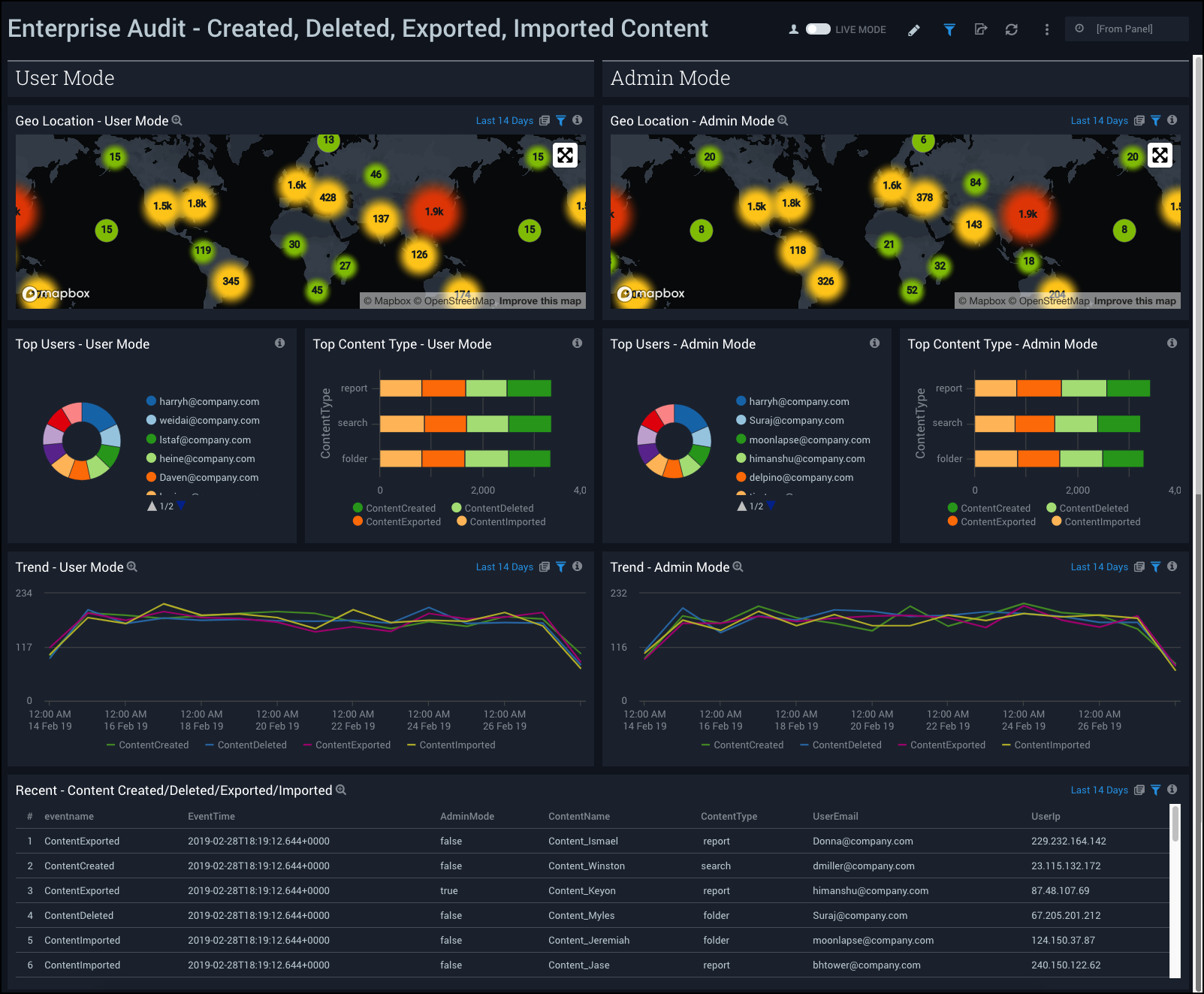Viewport: 1204px width, 994px height.
Task: Click Last 14 Days on Geo Location - User Mode
Action: coord(504,121)
